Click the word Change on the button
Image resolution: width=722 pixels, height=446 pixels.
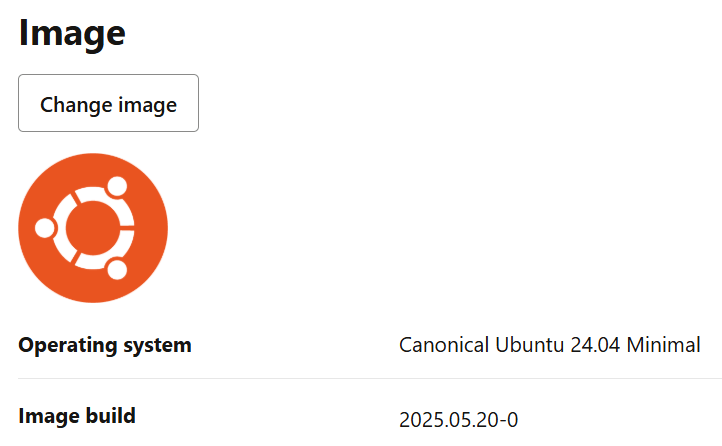click(x=73, y=104)
